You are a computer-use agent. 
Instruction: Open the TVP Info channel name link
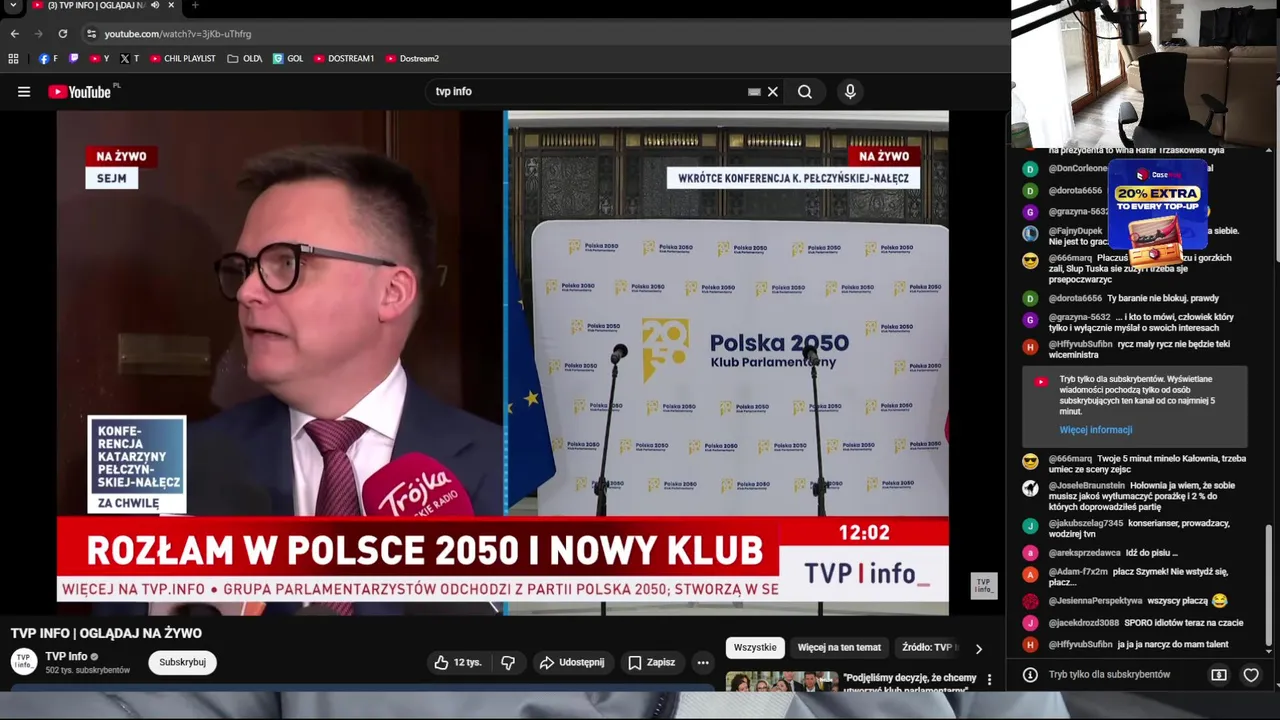(x=66, y=657)
